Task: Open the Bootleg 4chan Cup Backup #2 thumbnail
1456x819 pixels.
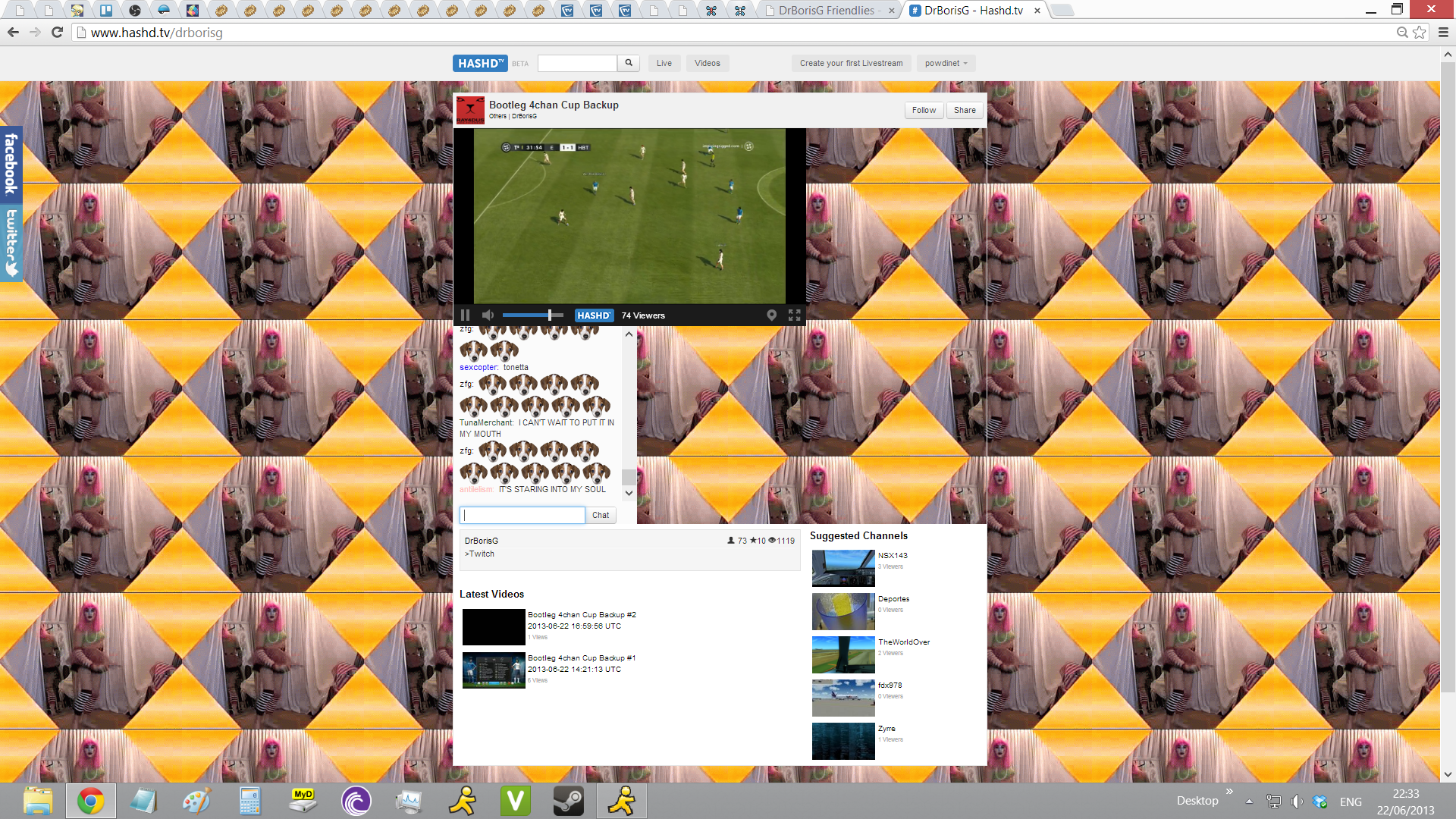Action: 494,627
